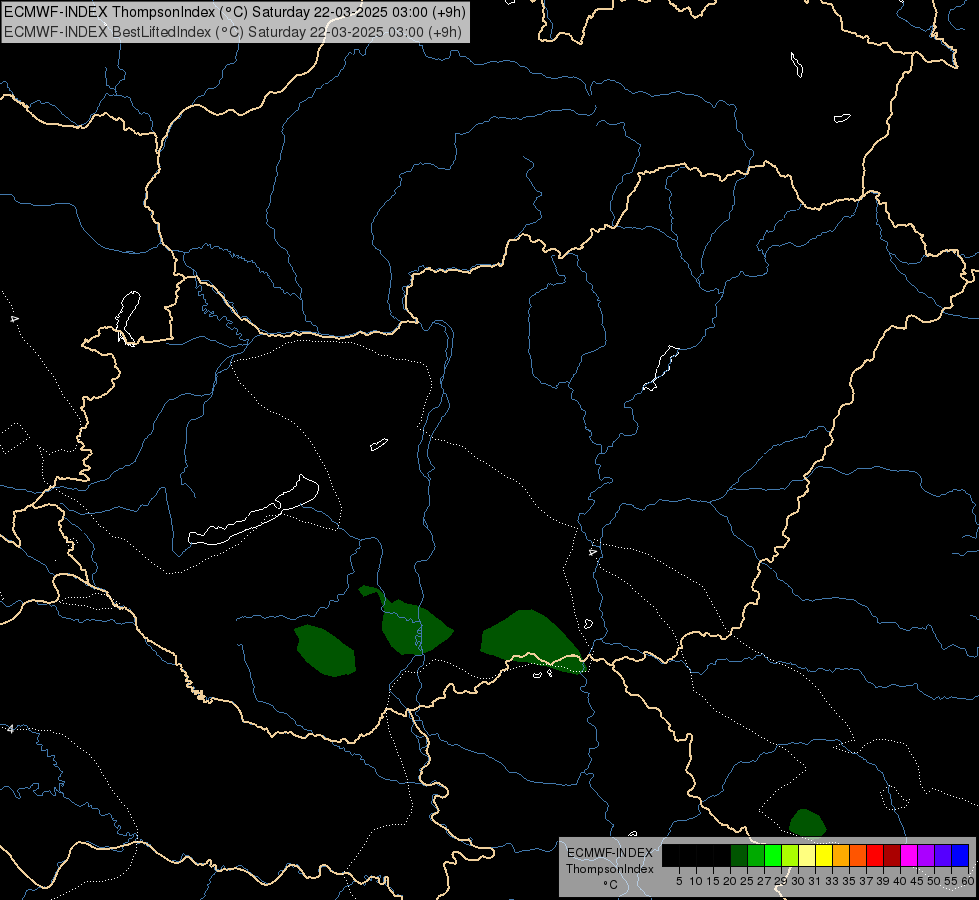The image size is (979, 900).
Task: Click the ThompsonIndex title line at top
Action: tap(235, 12)
